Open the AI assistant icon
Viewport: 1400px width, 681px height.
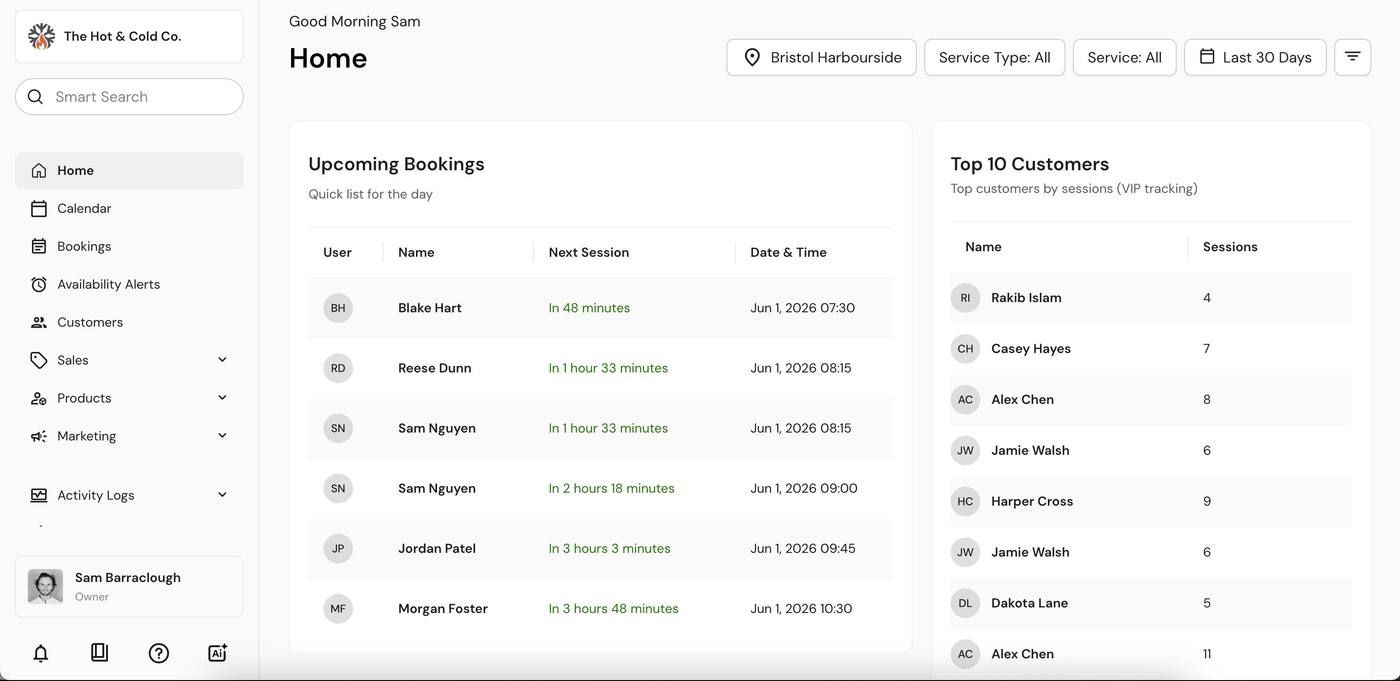(x=217, y=653)
